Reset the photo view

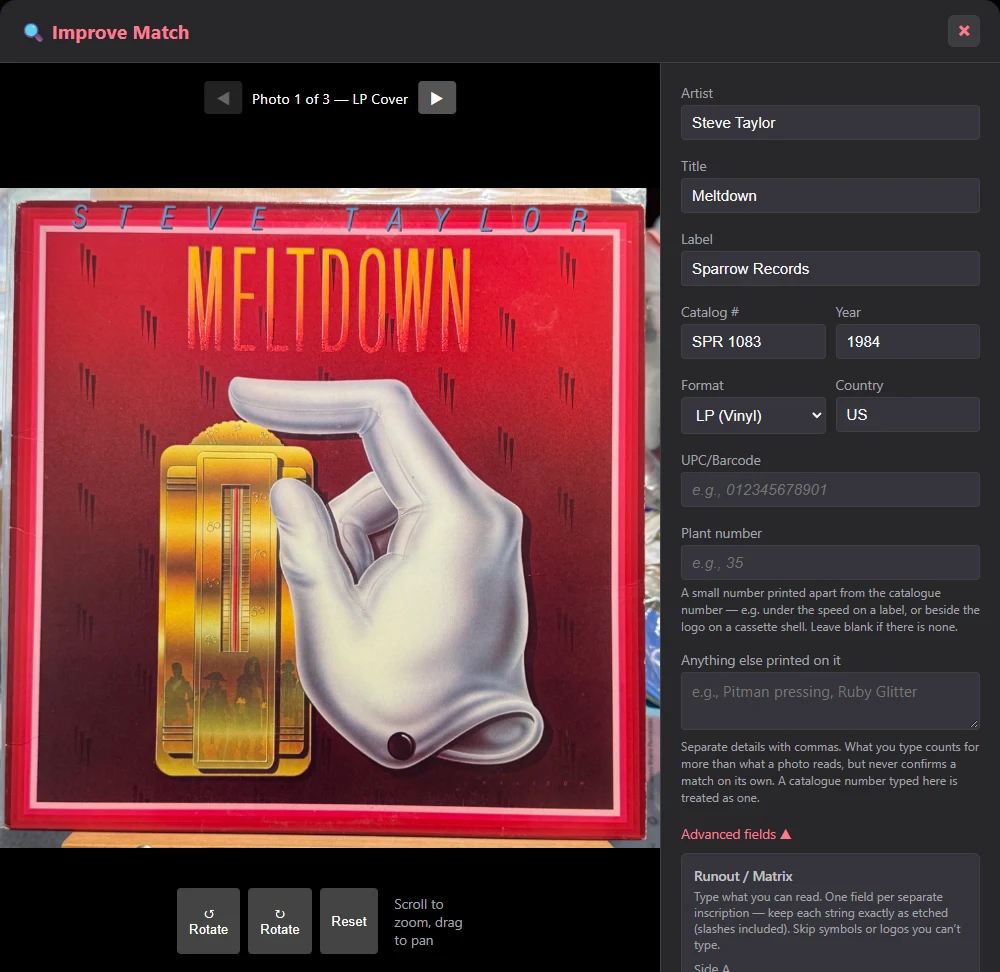click(349, 921)
